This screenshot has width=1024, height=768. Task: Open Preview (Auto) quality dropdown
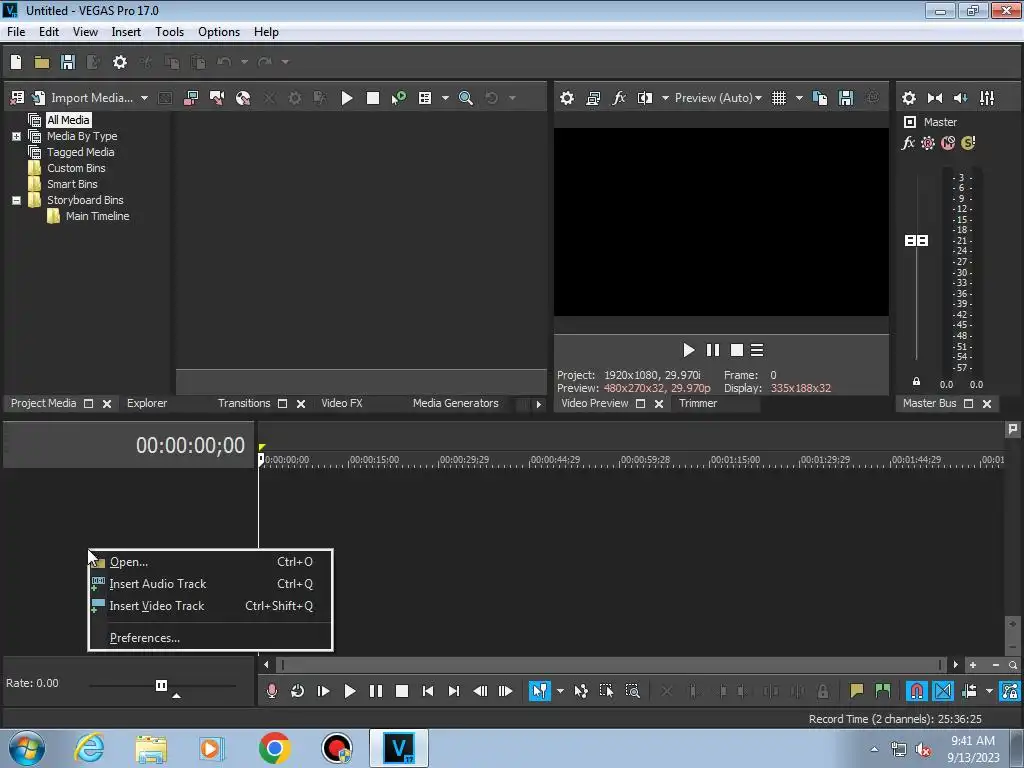click(718, 98)
